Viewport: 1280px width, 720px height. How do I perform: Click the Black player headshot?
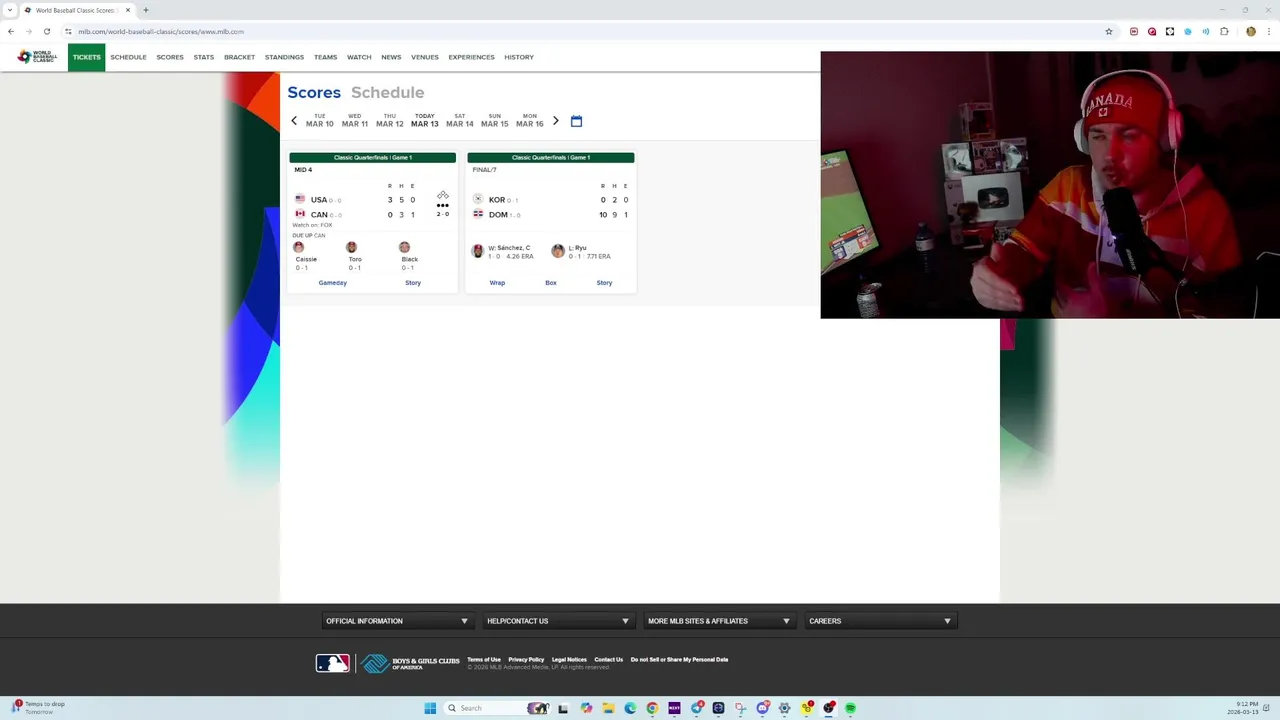pyautogui.click(x=404, y=247)
